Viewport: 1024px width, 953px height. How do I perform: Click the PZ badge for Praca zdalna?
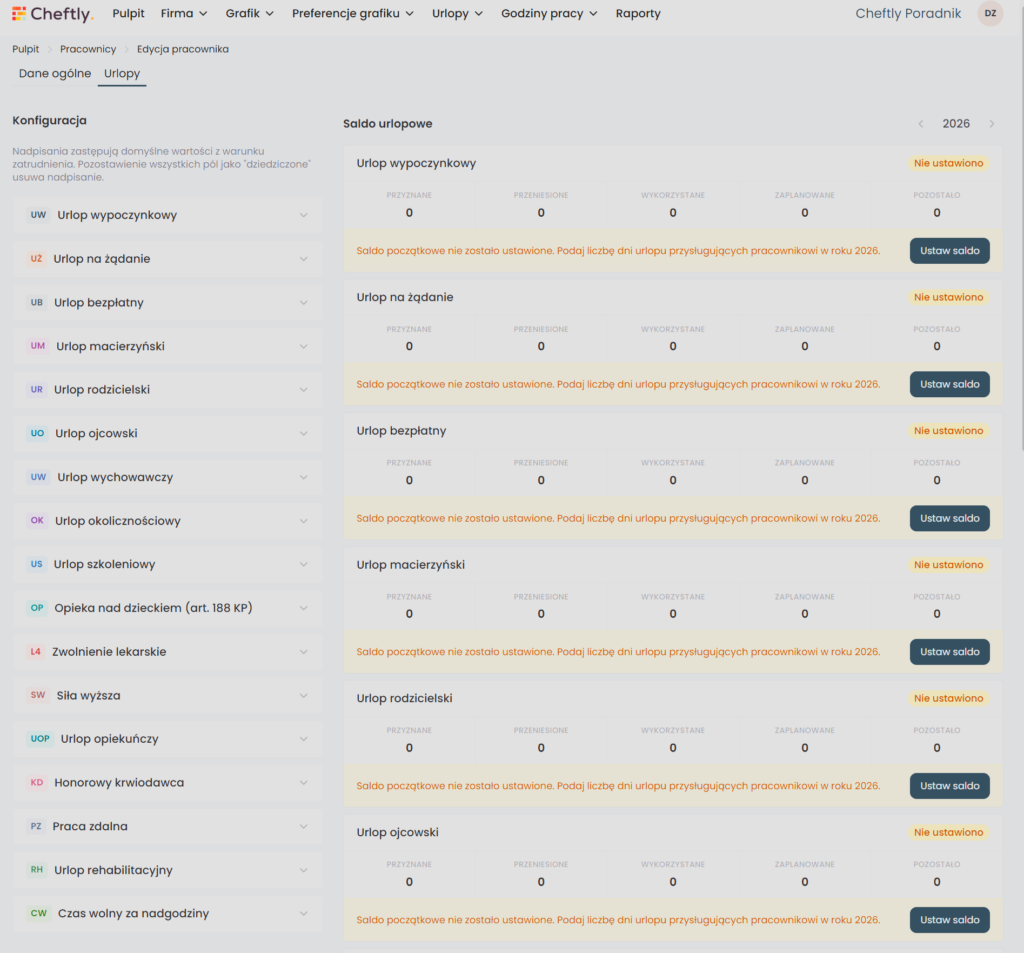tap(36, 826)
